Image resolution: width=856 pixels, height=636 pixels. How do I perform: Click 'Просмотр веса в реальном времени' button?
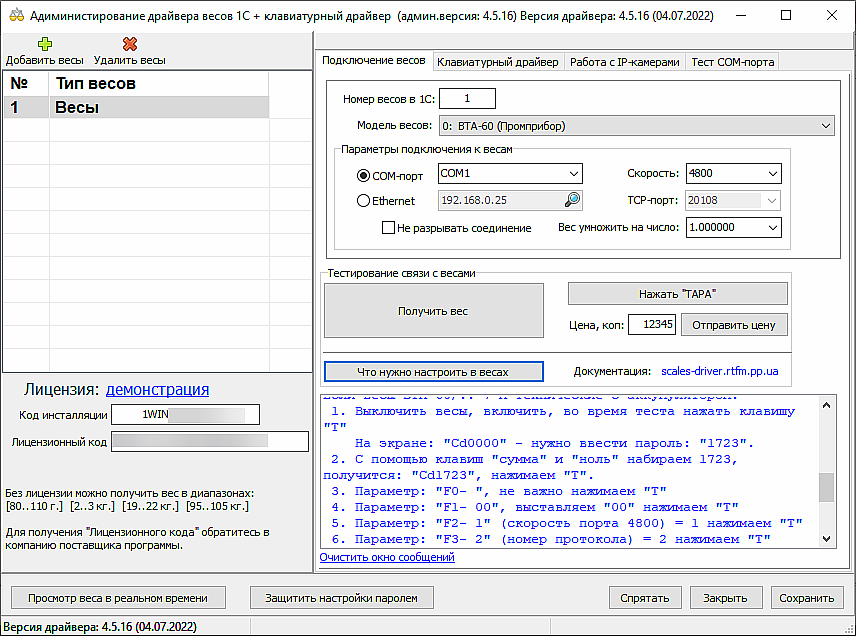point(118,598)
